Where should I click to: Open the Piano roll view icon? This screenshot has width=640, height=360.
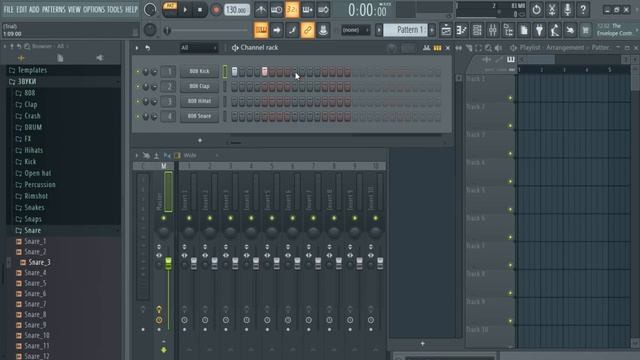(x=462, y=30)
